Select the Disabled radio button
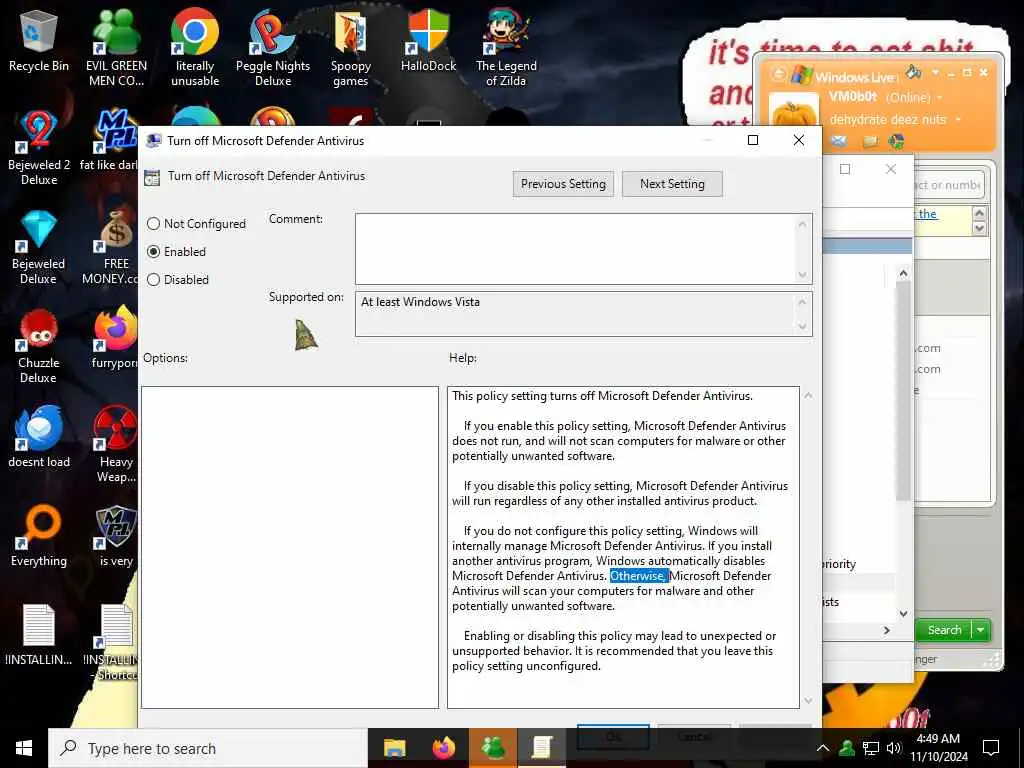Image resolution: width=1024 pixels, height=768 pixels. pyautogui.click(x=153, y=280)
